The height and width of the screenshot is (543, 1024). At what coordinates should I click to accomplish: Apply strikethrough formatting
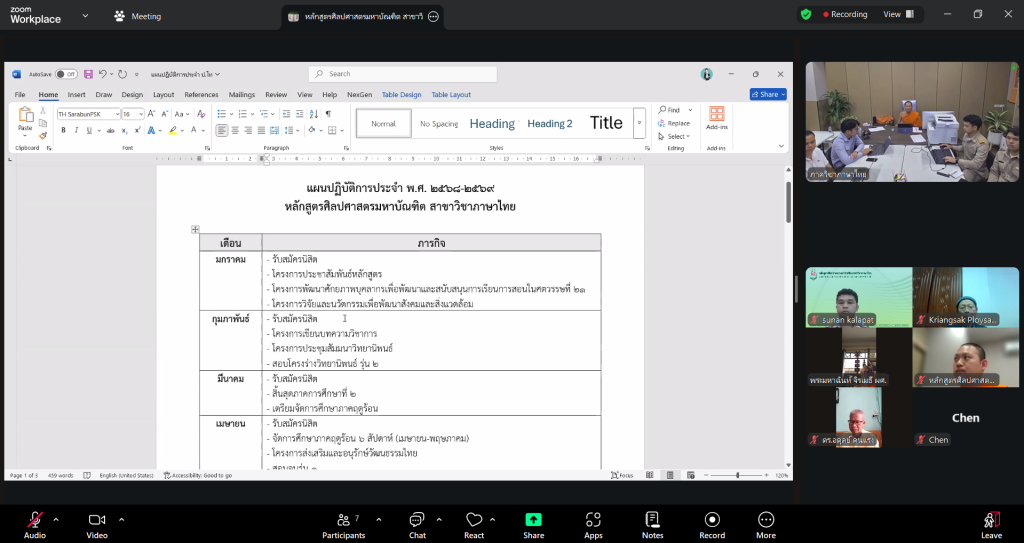click(x=110, y=131)
